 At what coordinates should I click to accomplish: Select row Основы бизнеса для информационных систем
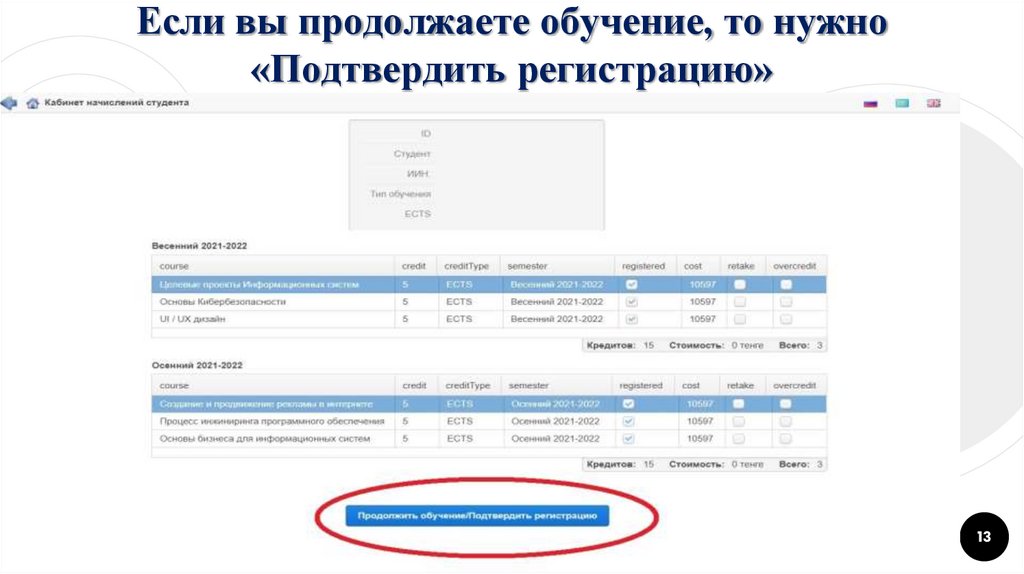pos(489,439)
